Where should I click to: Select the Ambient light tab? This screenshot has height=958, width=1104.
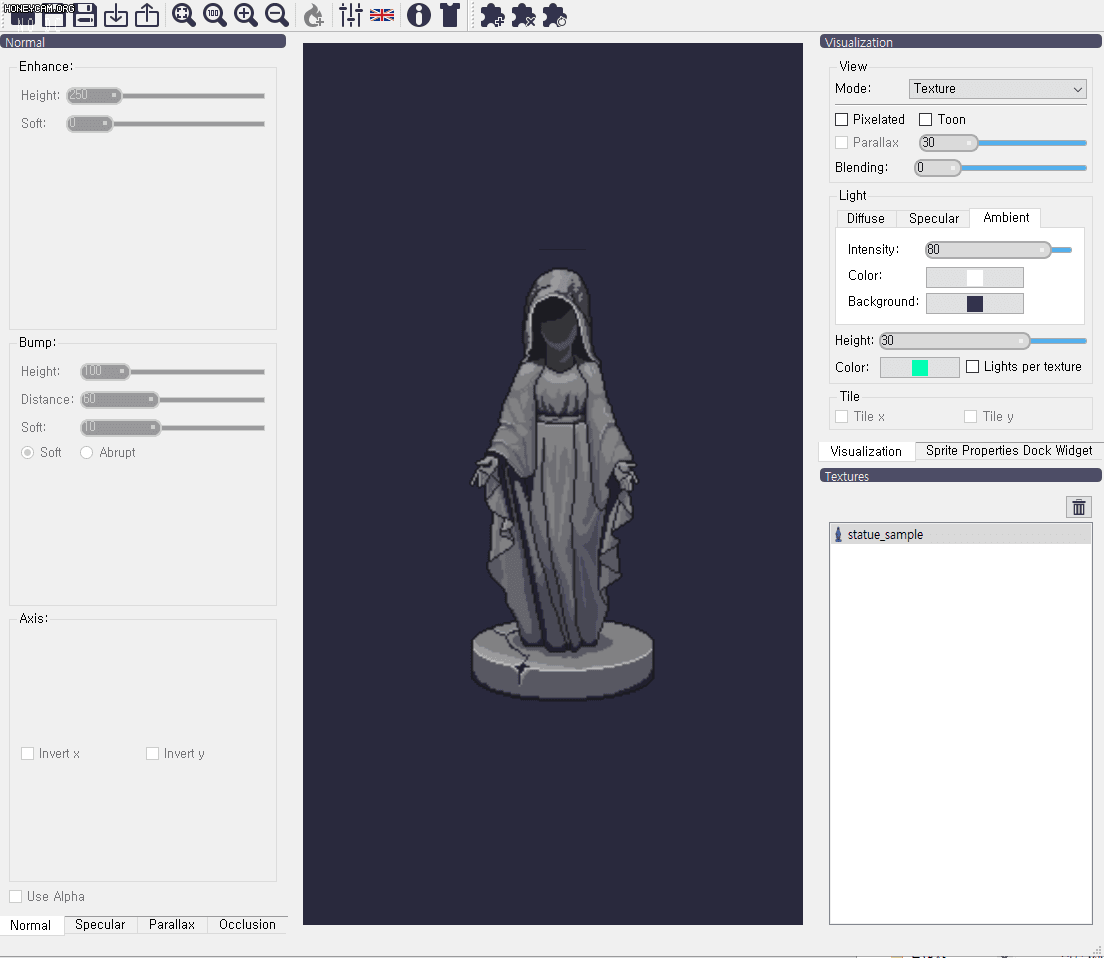click(x=1005, y=218)
